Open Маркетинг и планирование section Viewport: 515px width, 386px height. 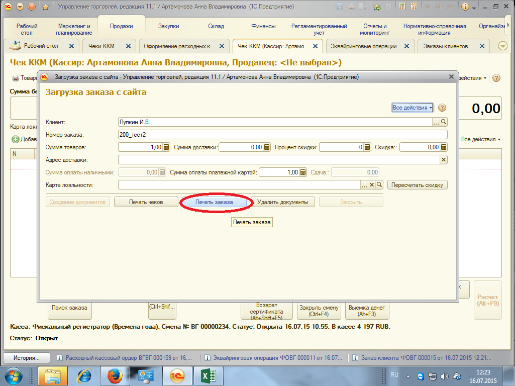tap(74, 29)
